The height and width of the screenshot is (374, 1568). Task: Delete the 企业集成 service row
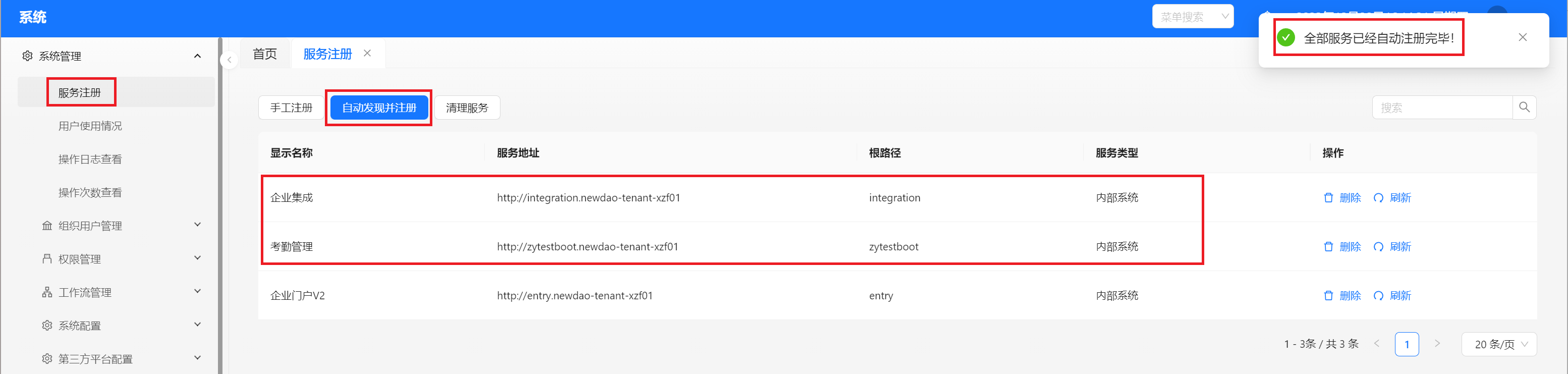click(x=1342, y=197)
